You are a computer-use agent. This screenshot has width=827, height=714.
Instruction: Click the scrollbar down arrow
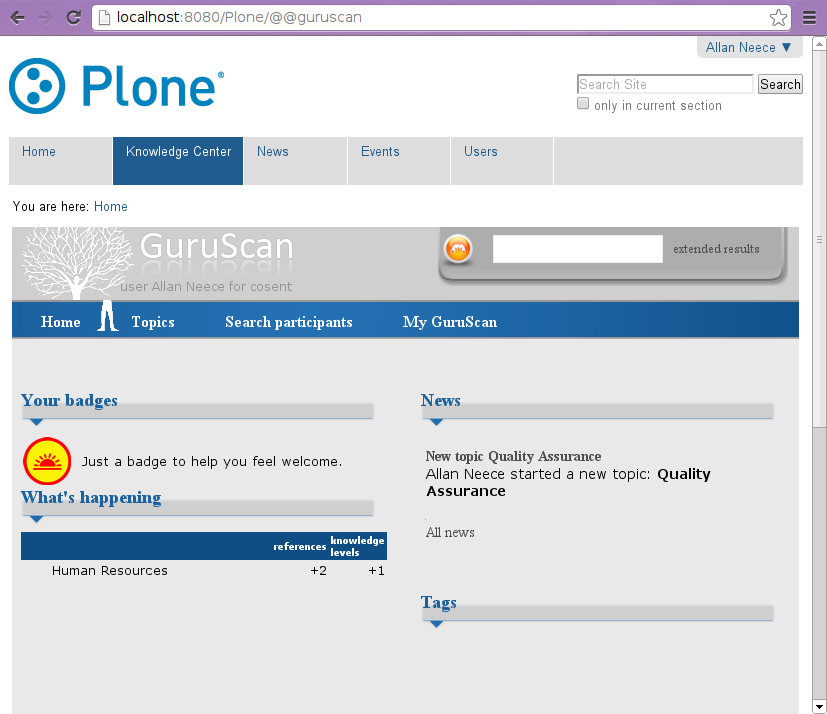click(x=819, y=707)
